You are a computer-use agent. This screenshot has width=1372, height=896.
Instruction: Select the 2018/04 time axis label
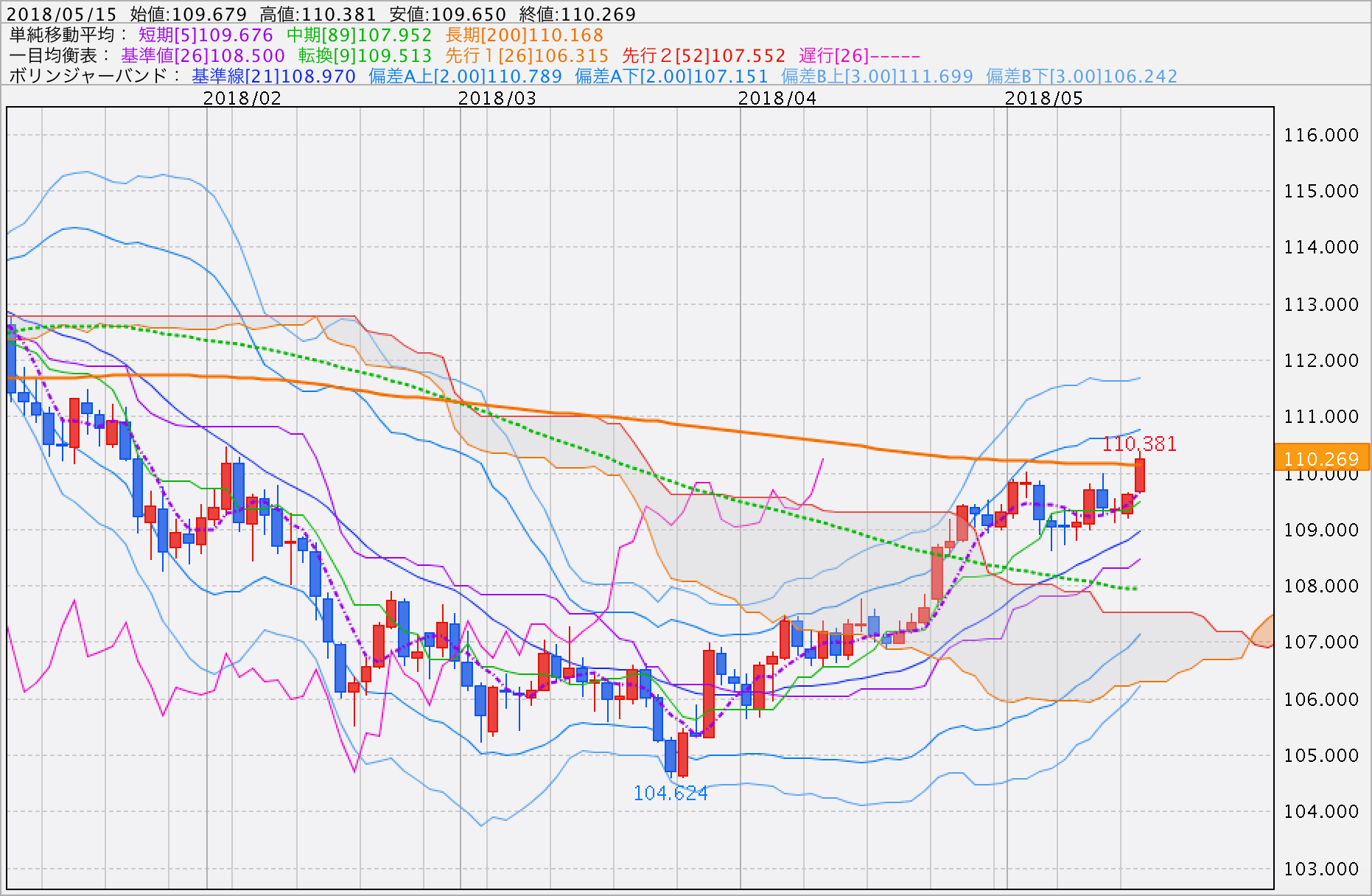click(x=777, y=98)
